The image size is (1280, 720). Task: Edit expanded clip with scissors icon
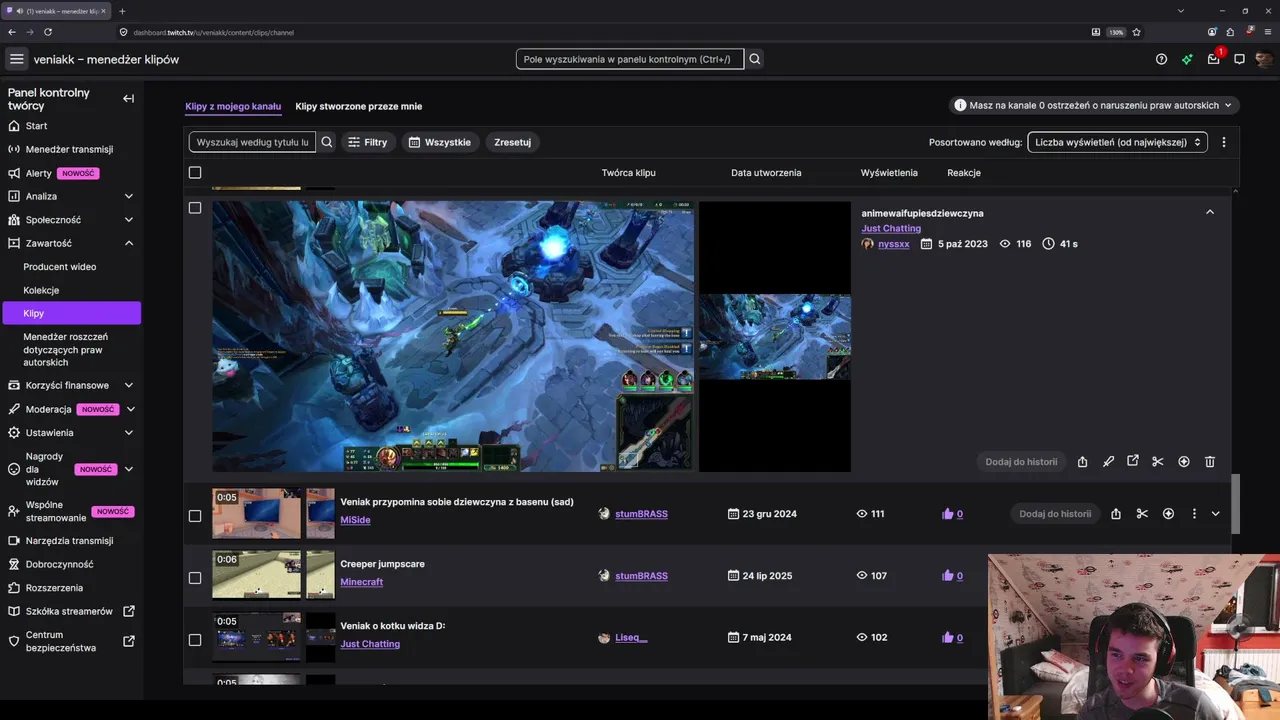(x=1158, y=462)
